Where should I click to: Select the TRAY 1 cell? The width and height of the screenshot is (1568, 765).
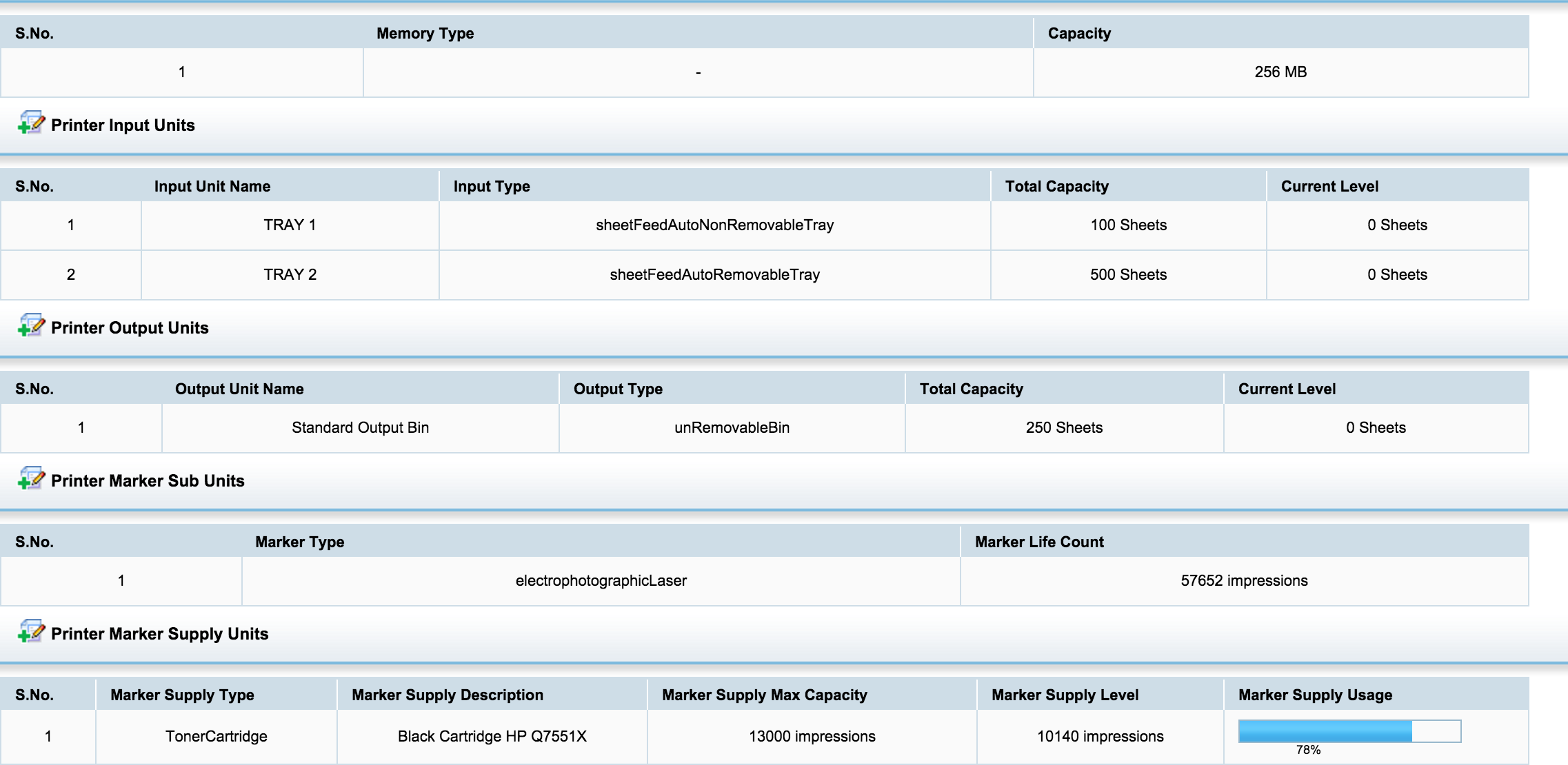tap(290, 225)
